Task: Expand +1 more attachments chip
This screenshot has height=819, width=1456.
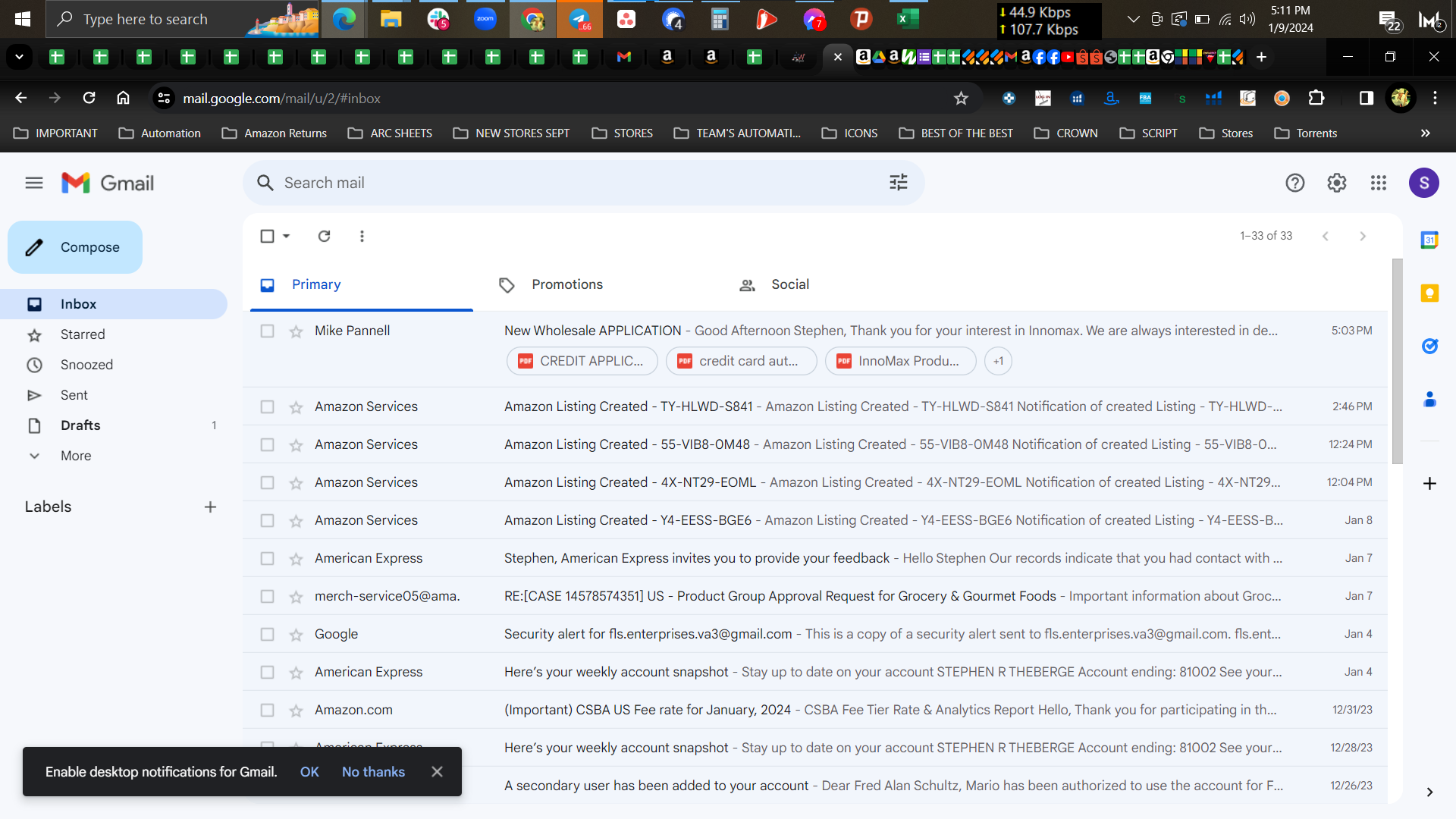Action: (998, 361)
